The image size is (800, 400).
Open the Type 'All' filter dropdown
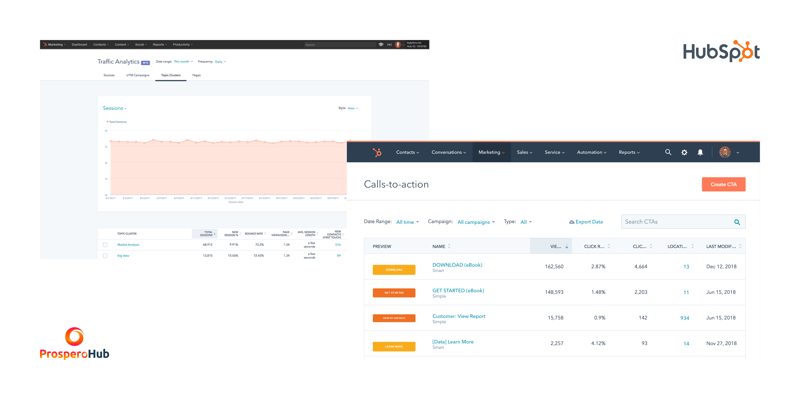[526, 222]
